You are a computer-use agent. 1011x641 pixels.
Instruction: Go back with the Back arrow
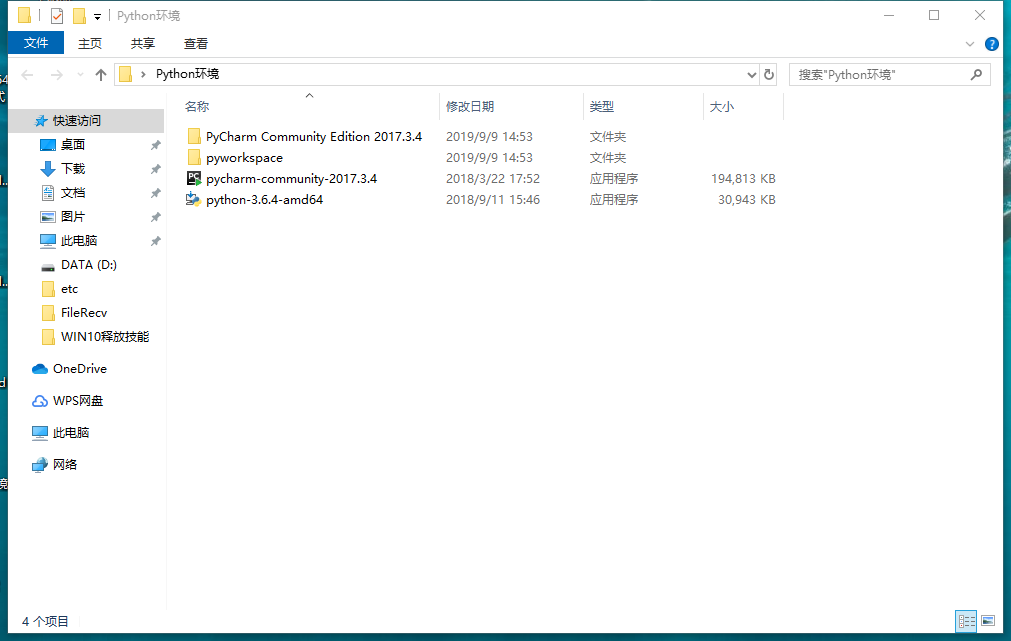27,75
